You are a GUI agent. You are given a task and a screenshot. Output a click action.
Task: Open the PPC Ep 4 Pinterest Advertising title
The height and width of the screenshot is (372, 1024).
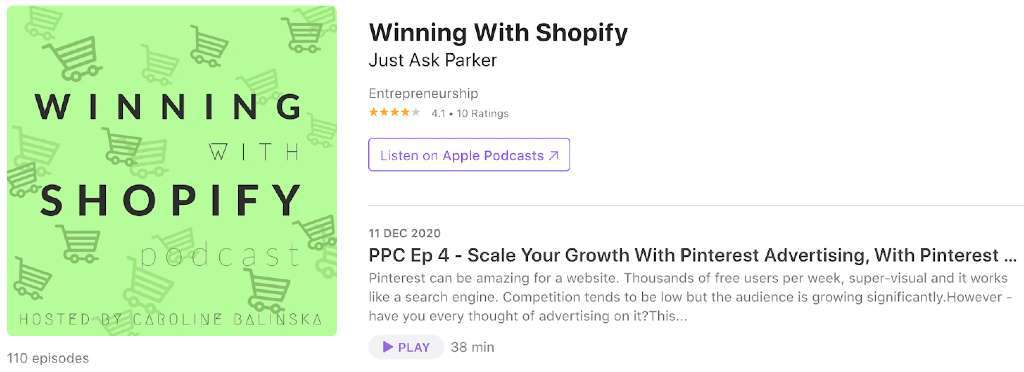click(693, 255)
